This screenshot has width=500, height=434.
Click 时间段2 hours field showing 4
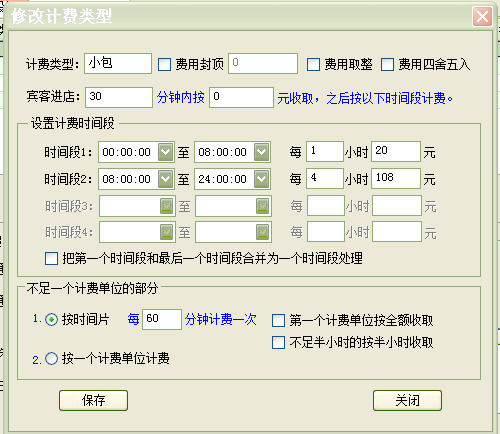pyautogui.click(x=325, y=178)
